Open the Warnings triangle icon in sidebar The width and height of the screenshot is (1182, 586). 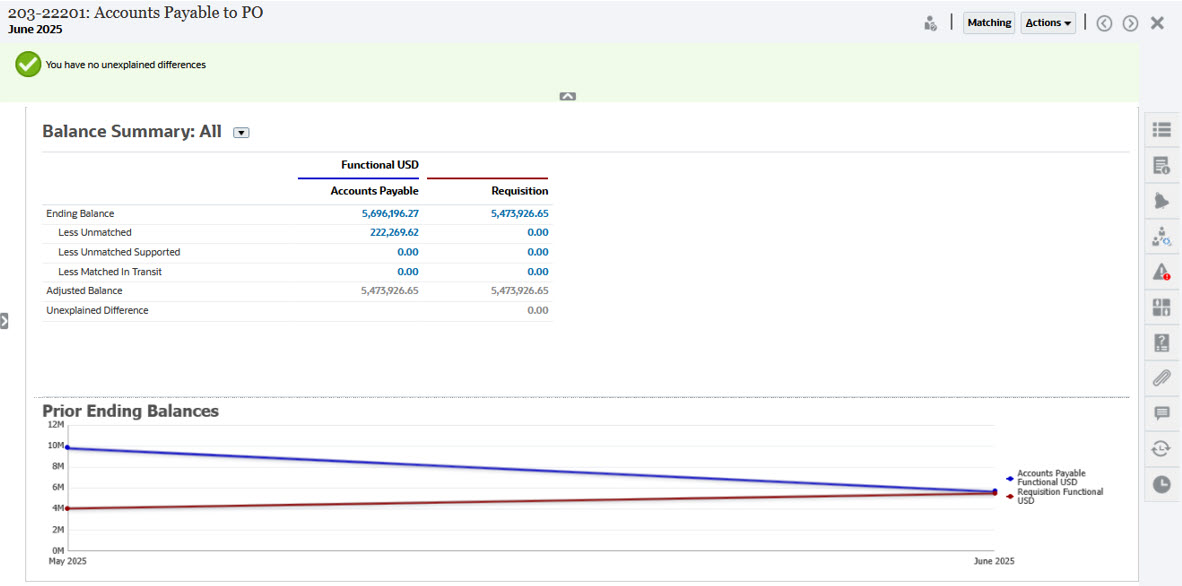click(x=1162, y=272)
